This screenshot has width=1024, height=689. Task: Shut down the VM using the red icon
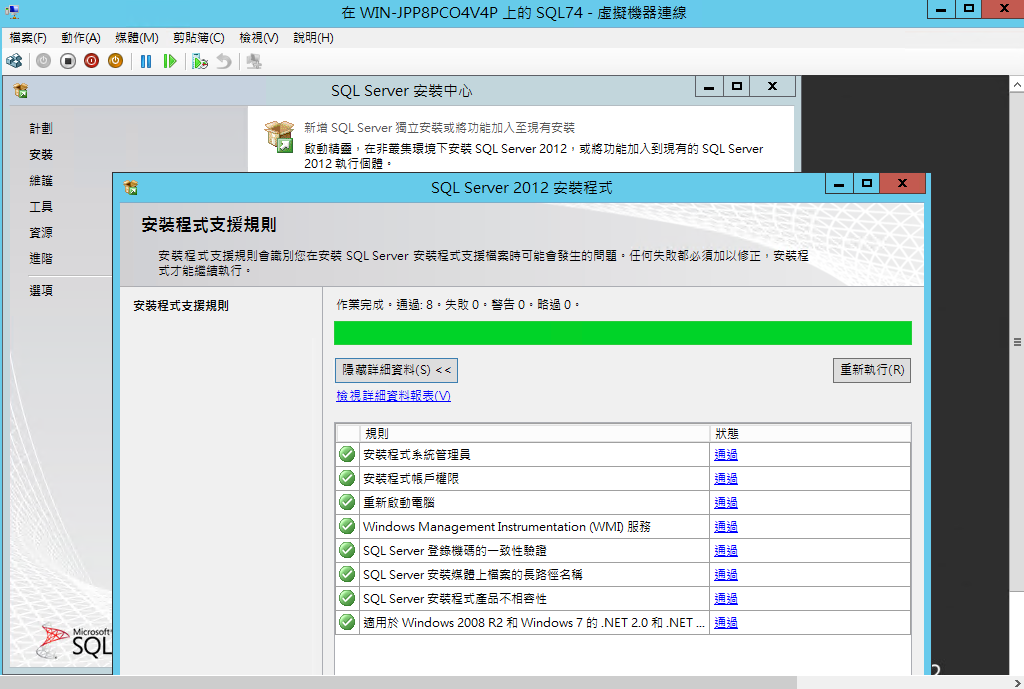click(91, 61)
